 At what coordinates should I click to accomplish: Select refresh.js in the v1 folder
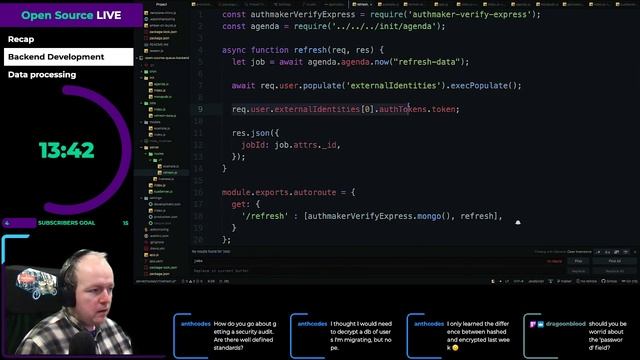[170, 173]
